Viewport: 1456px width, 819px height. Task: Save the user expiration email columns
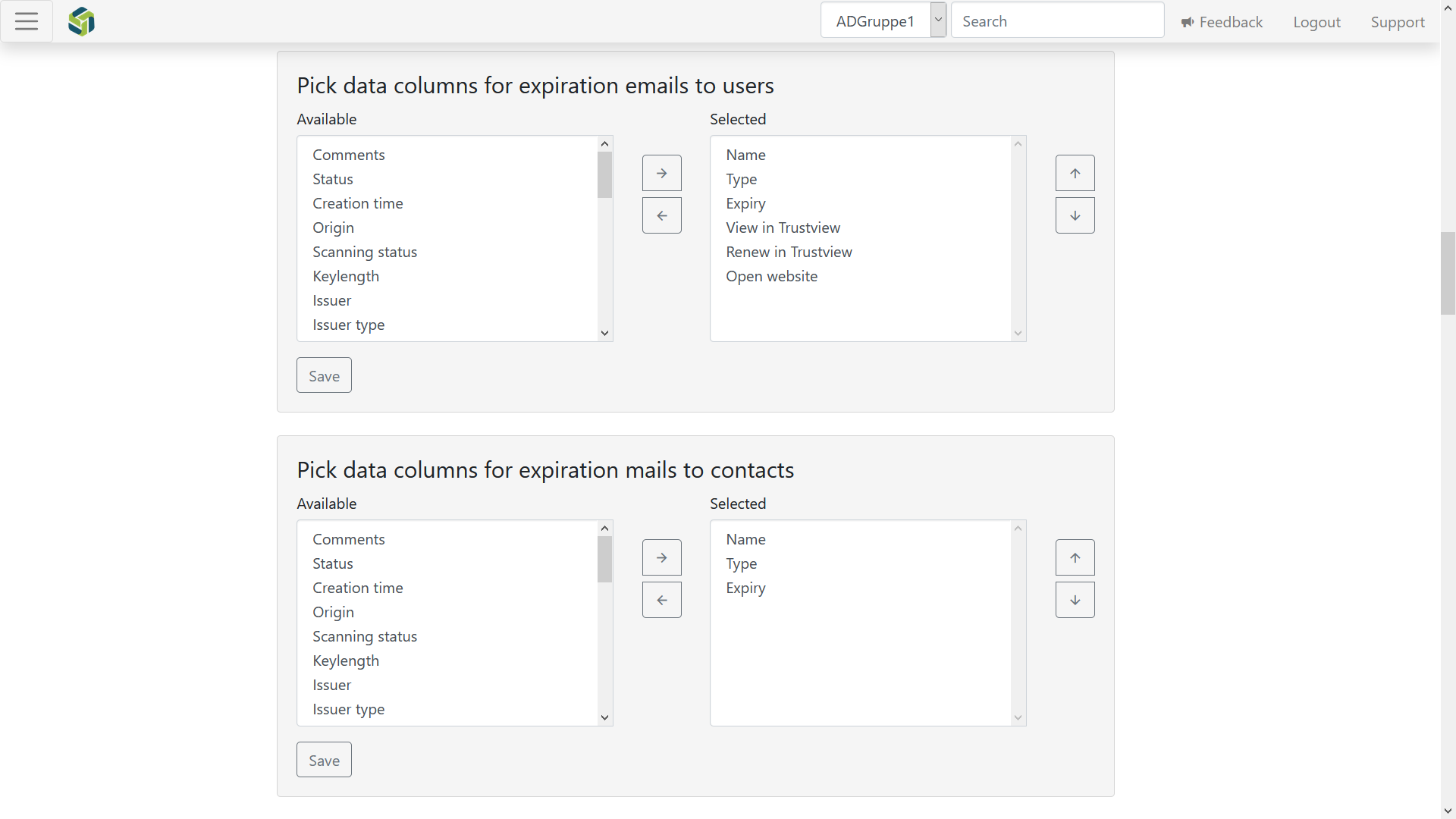[324, 375]
